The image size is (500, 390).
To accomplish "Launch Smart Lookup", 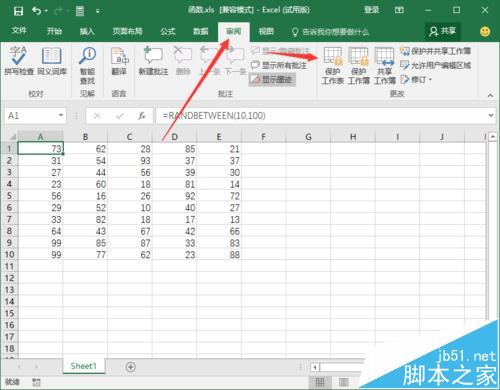I will point(87,65).
